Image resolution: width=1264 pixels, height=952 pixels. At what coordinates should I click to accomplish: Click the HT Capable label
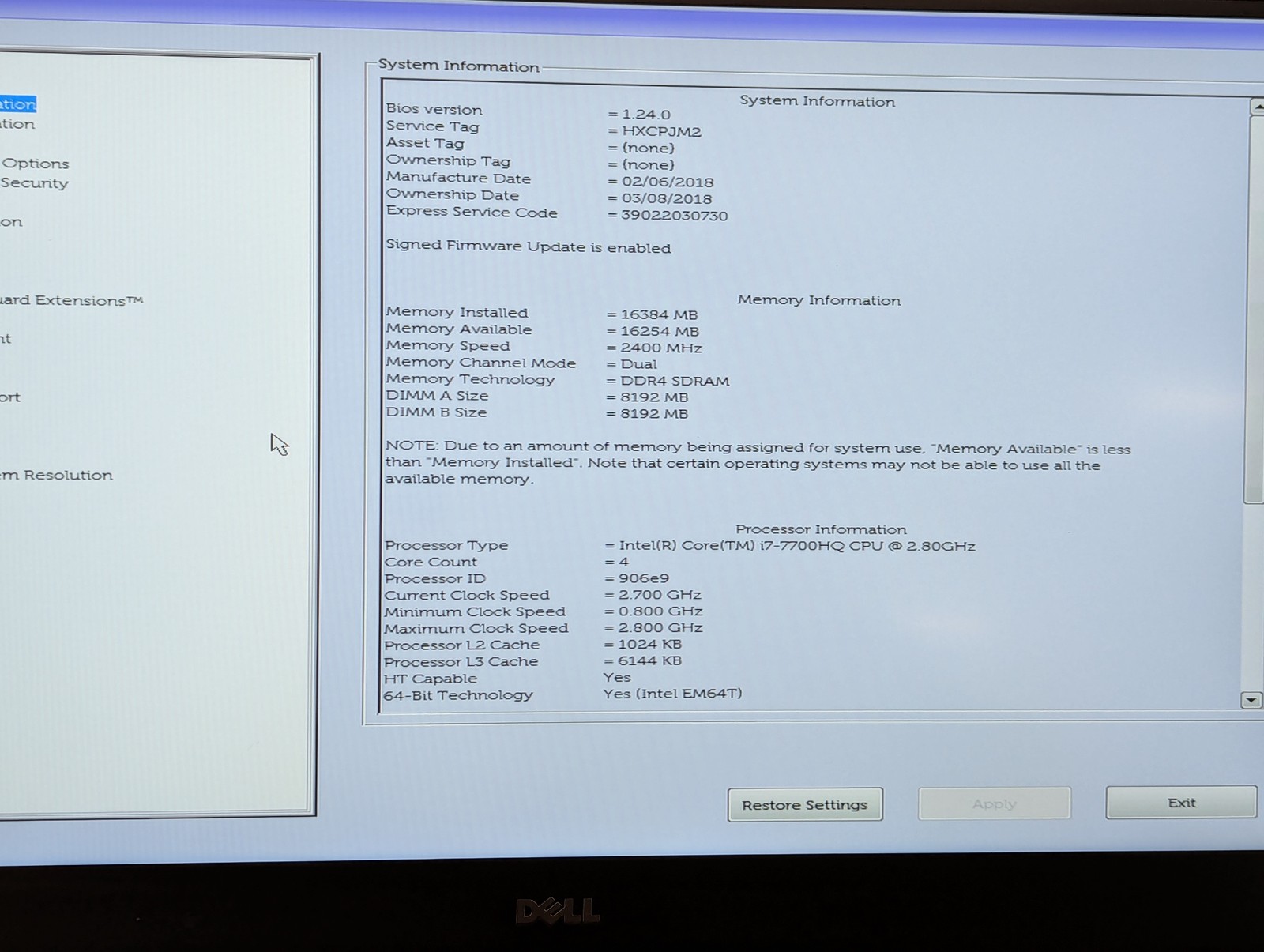[x=431, y=679]
